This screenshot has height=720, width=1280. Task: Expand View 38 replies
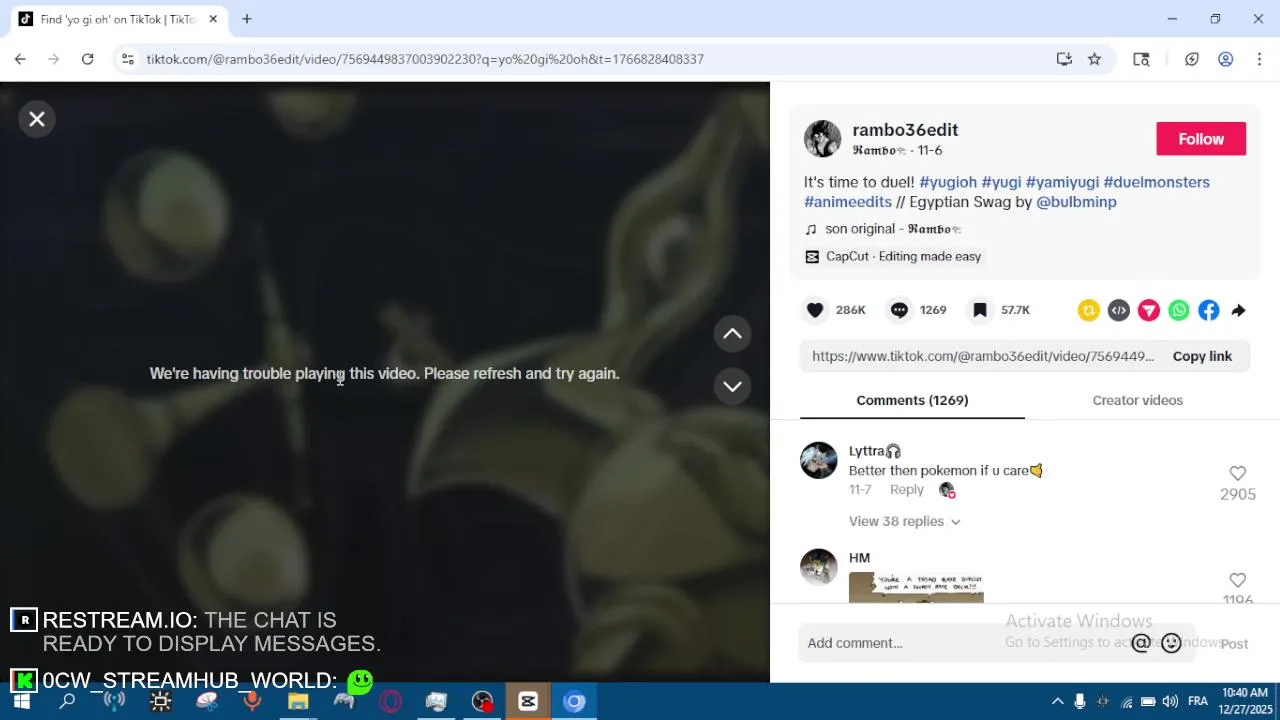(904, 521)
